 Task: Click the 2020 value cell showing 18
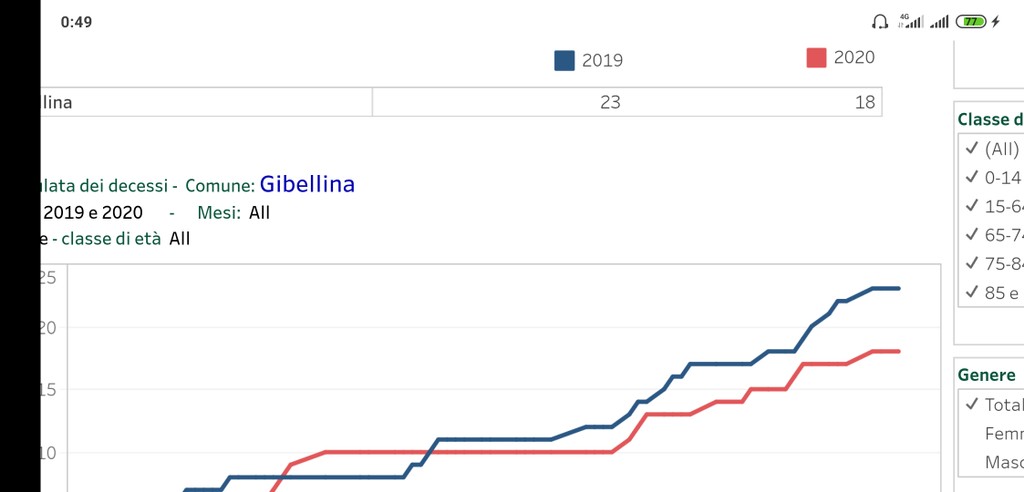point(865,102)
